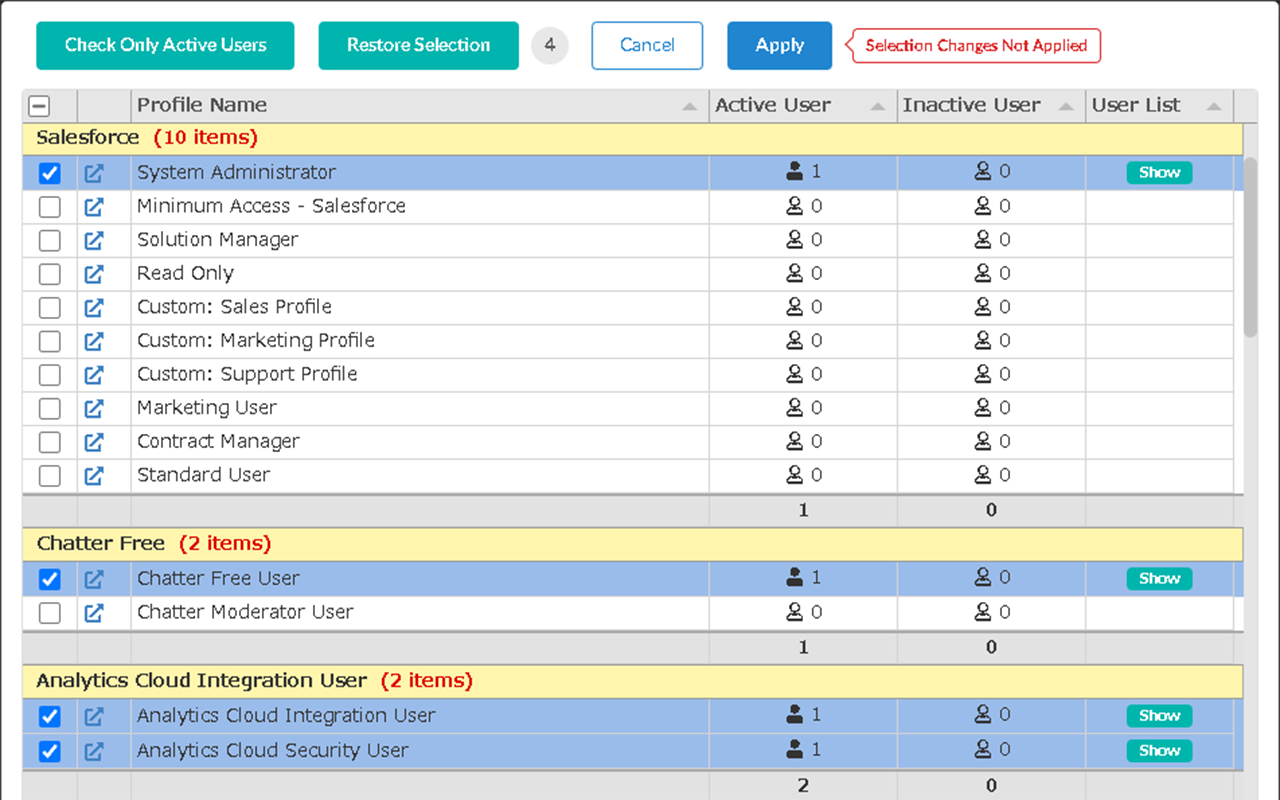
Task: Click the vertical scrollbar thumb
Action: [x=1250, y=247]
